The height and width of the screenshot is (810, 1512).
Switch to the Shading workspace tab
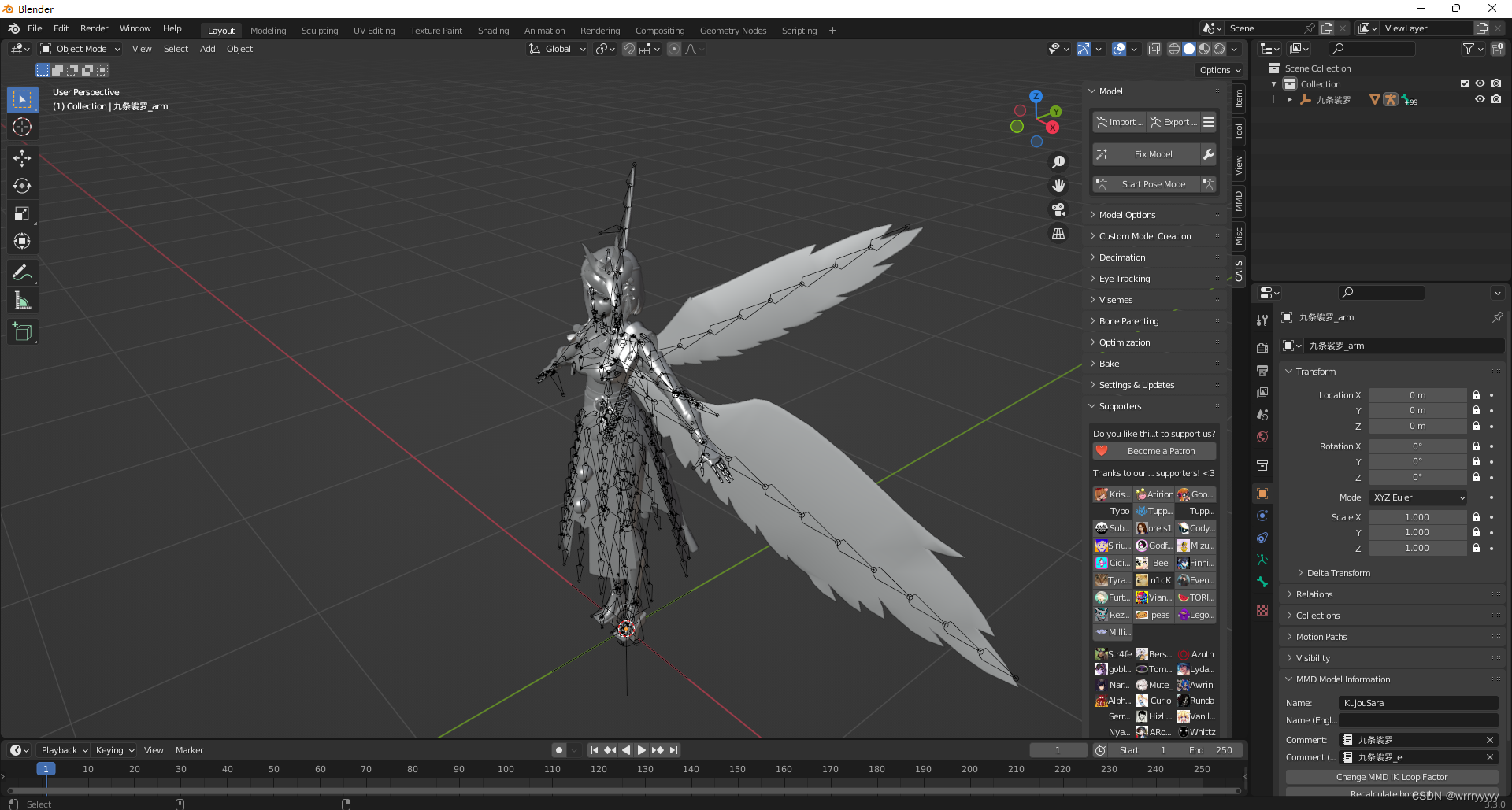[x=493, y=30]
